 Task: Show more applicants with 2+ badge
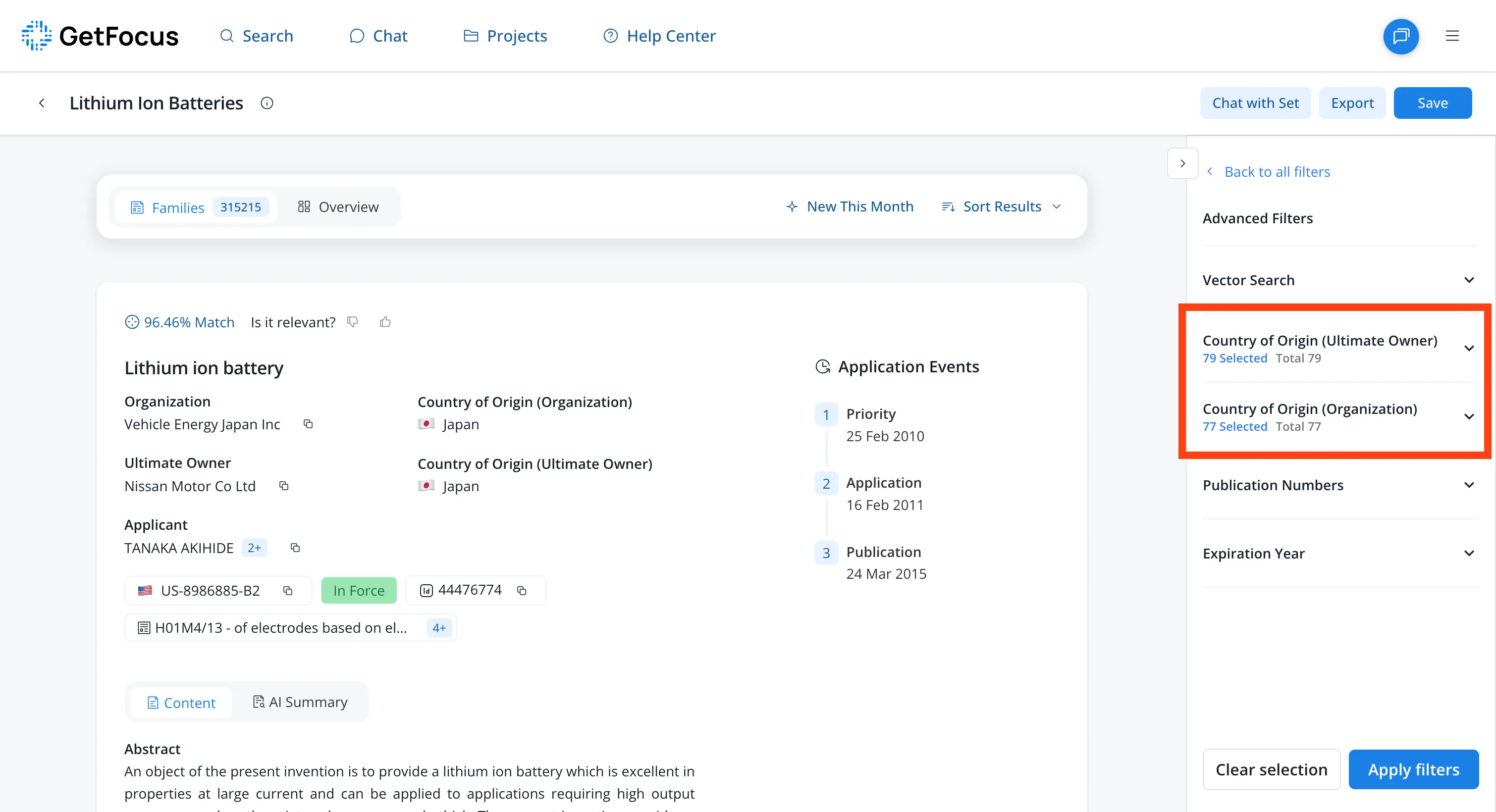[254, 547]
